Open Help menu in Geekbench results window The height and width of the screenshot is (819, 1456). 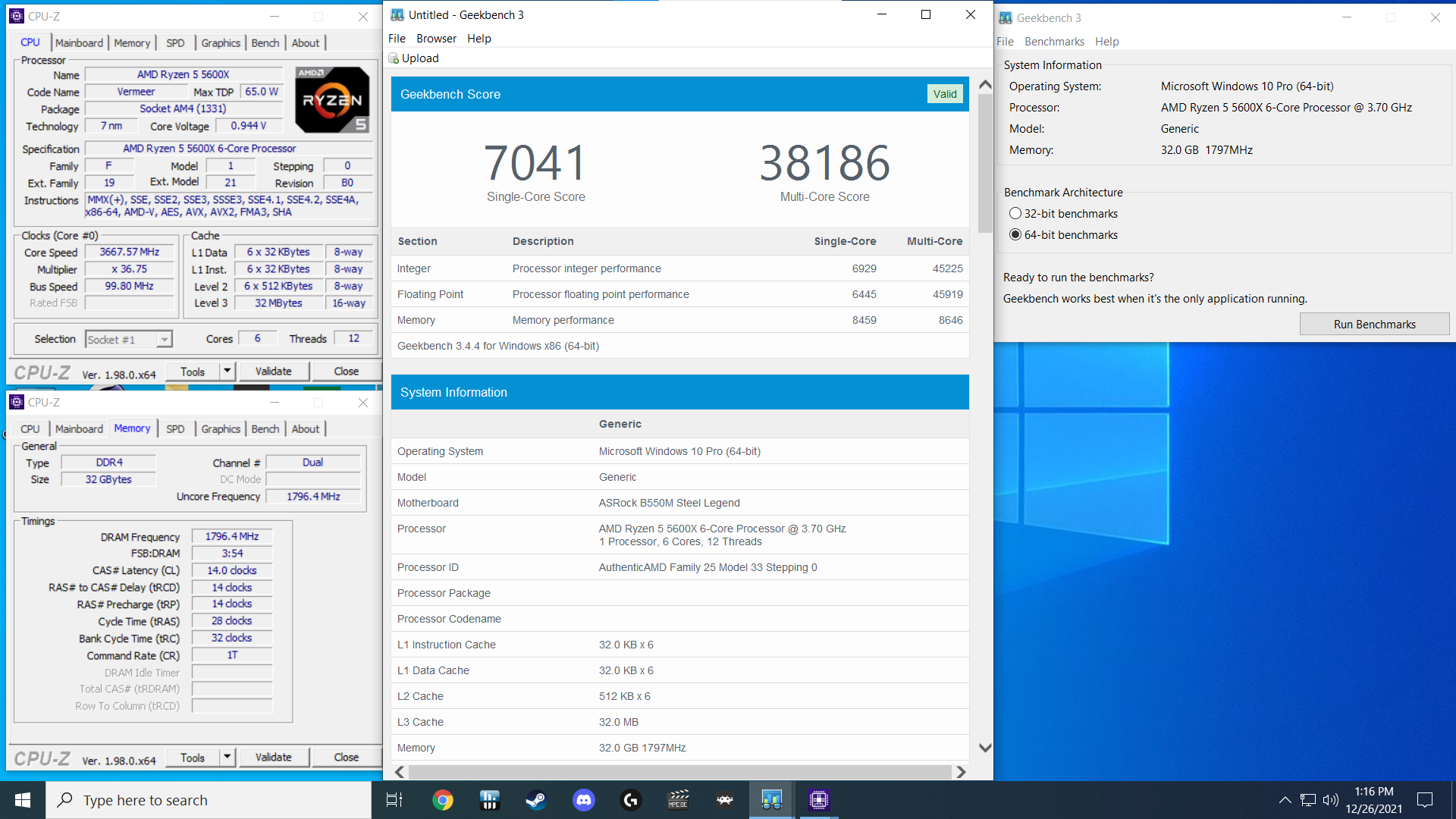click(x=479, y=39)
